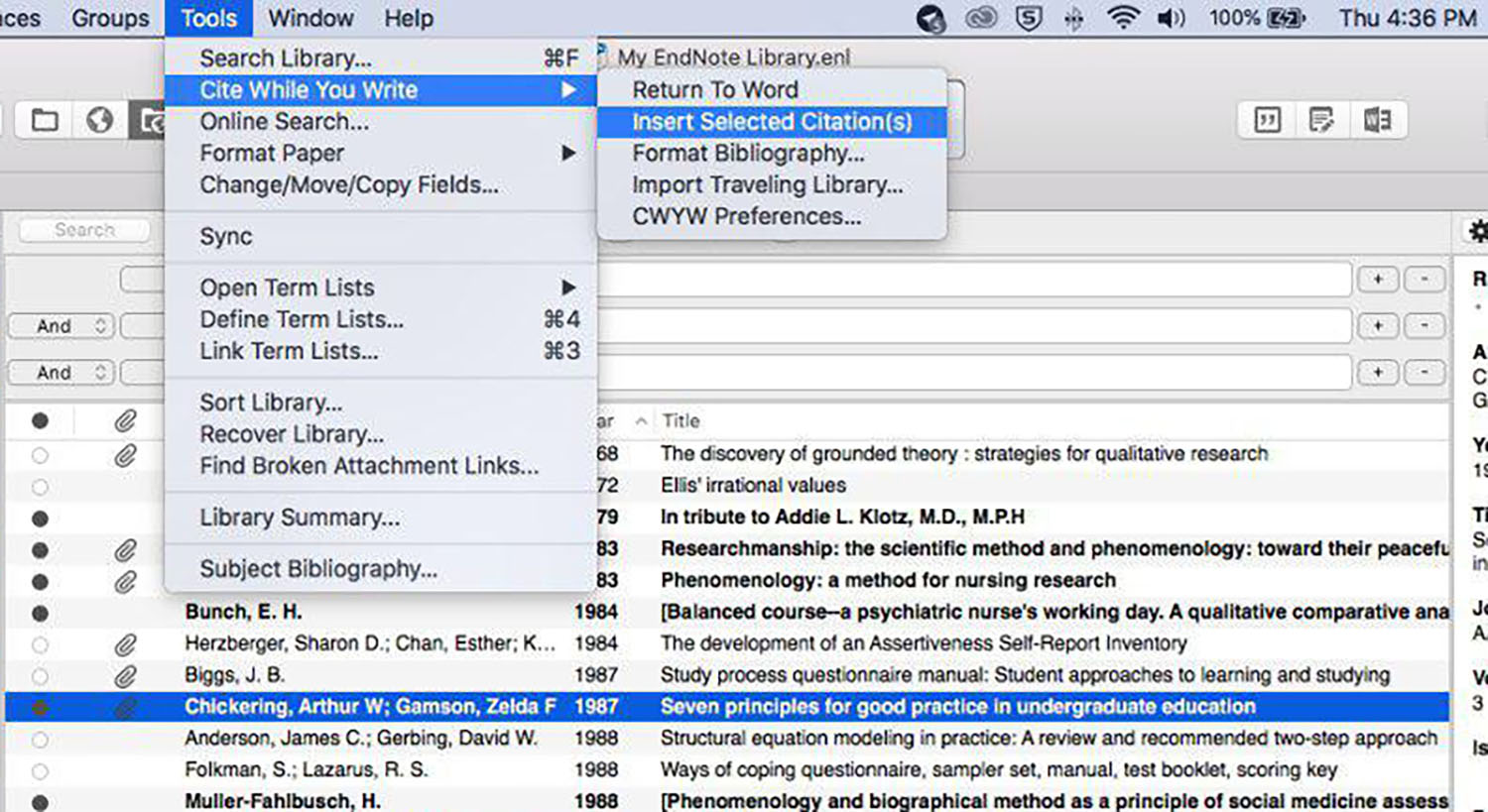Viewport: 1488px width, 812px height.
Task: Click paperclip on grounded theory 1968 row
Action: tap(125, 456)
